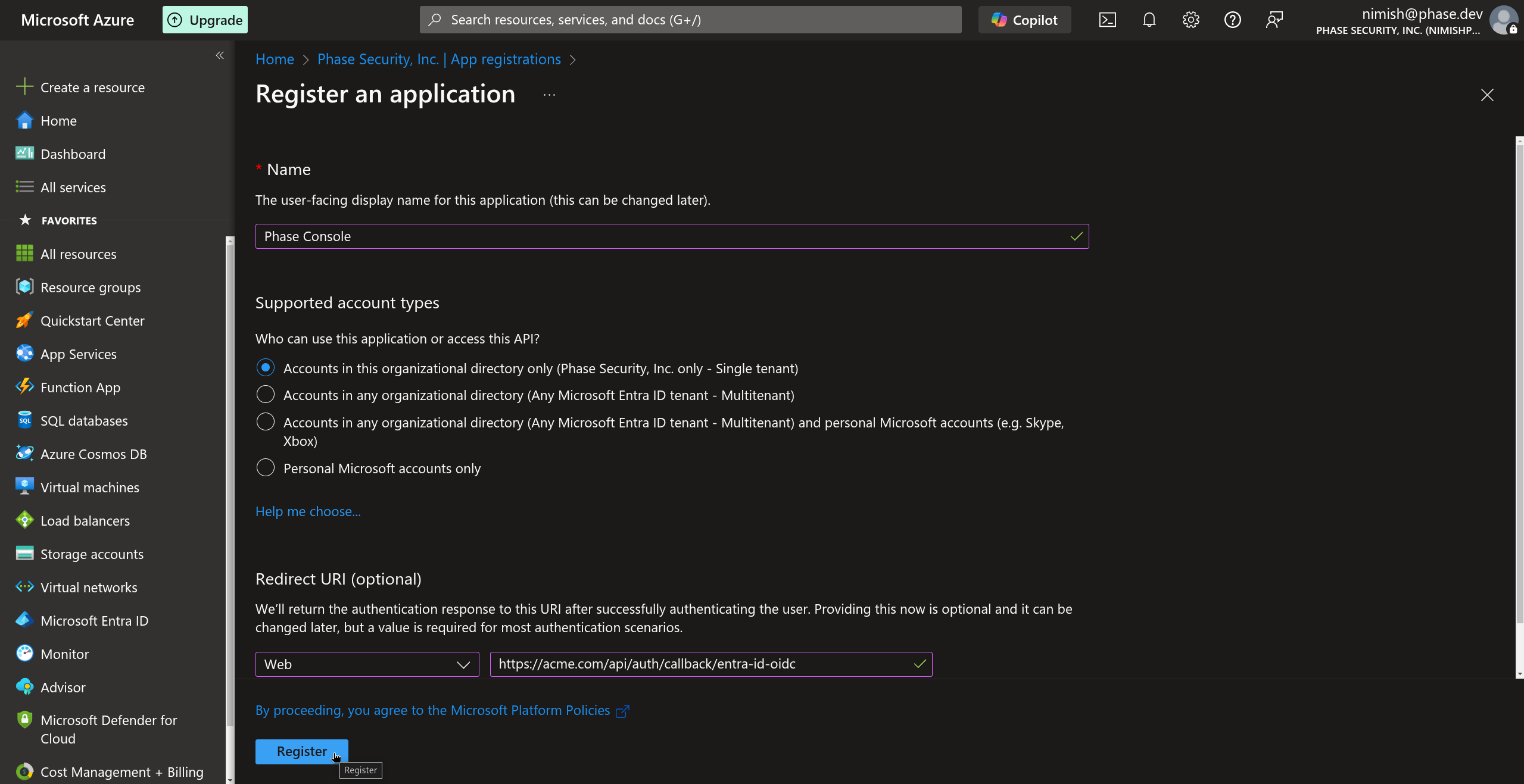Open Microsoft Defender for Cloud
The image size is (1524, 784).
point(108,729)
